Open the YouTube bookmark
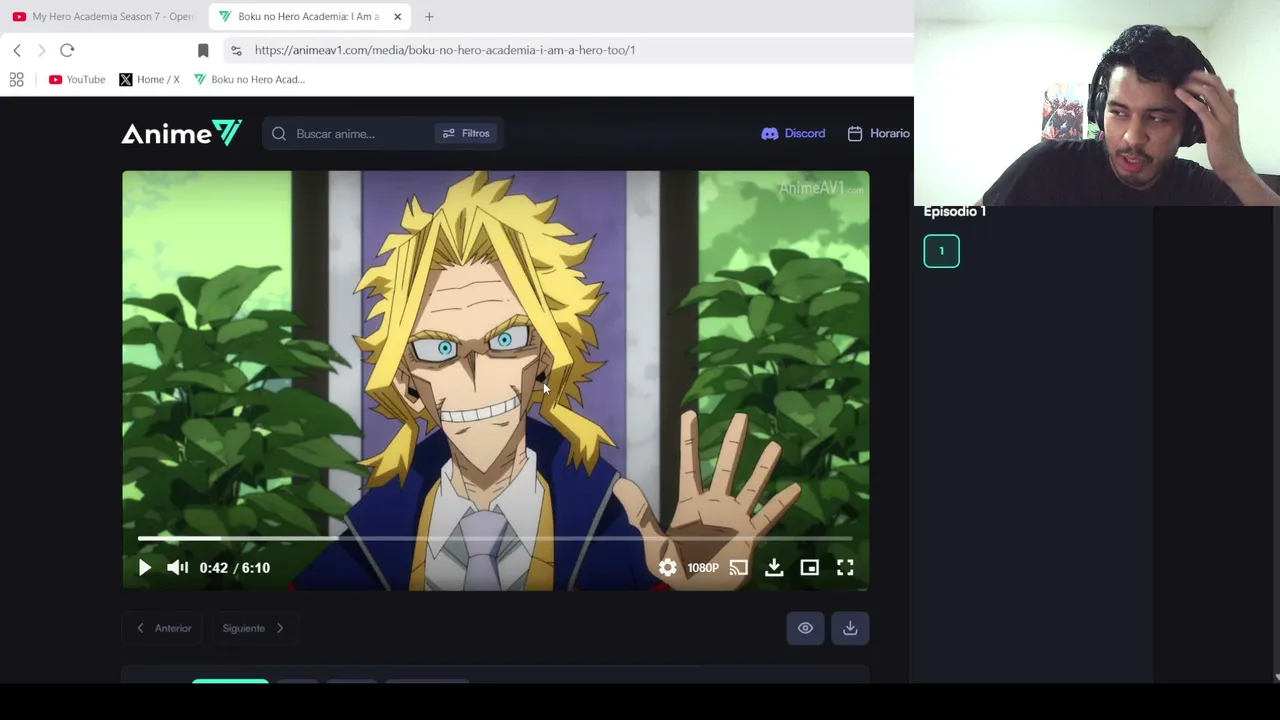The width and height of the screenshot is (1280, 720). pyautogui.click(x=77, y=79)
